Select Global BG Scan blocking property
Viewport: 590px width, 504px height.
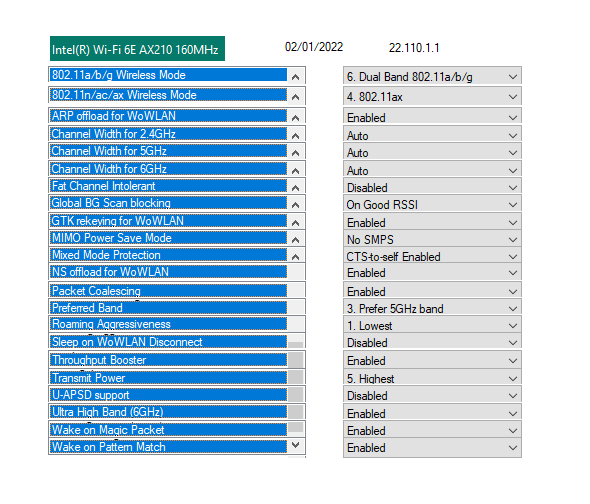pyautogui.click(x=168, y=203)
